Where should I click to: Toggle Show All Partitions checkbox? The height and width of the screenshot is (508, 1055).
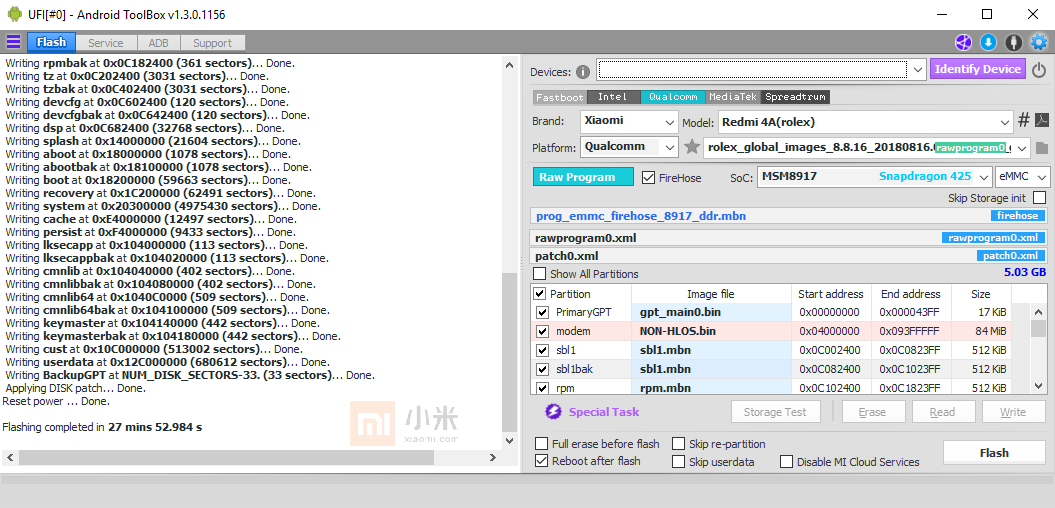[x=540, y=274]
